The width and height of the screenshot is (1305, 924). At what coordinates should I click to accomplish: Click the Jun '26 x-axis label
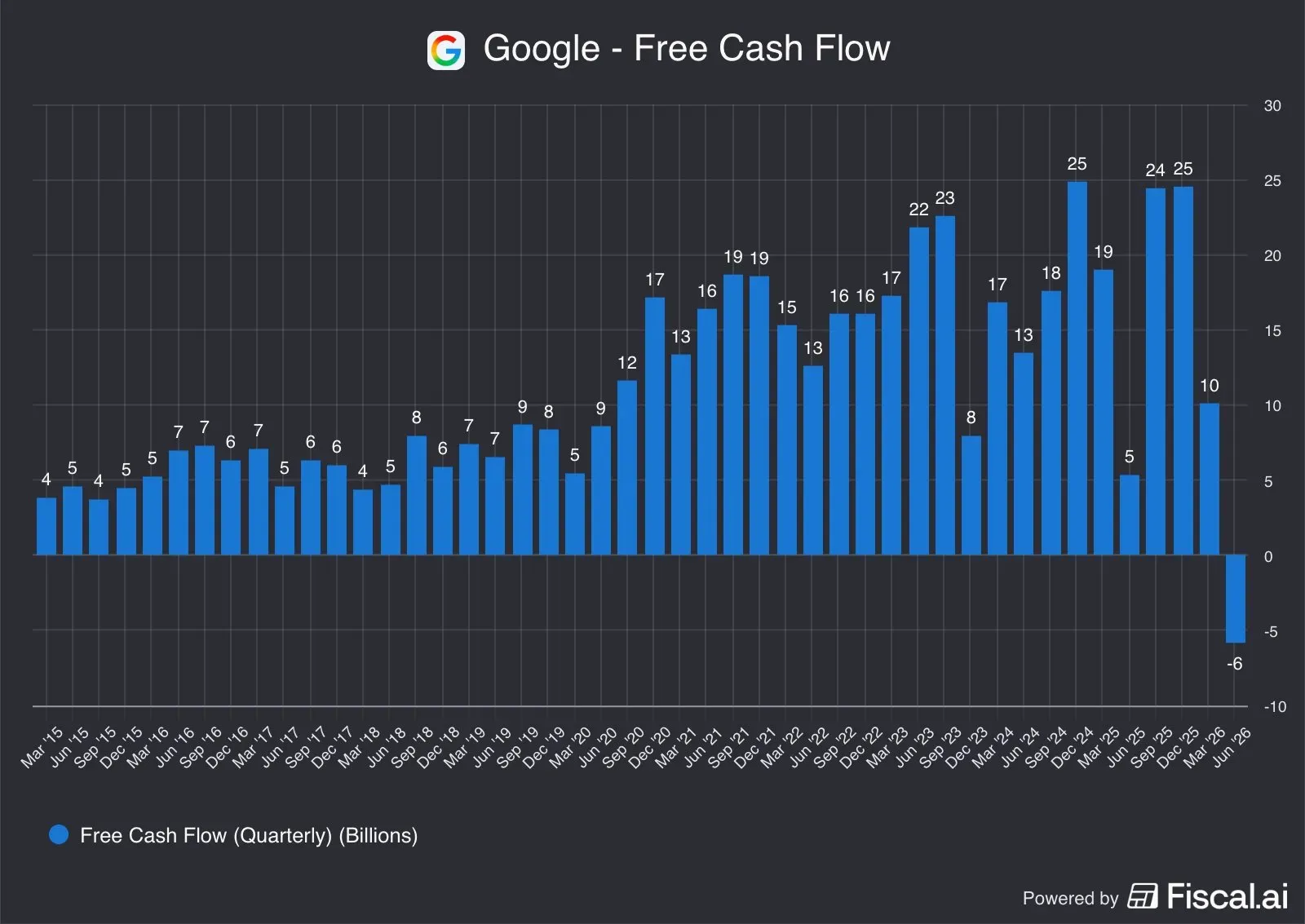coord(1232,747)
